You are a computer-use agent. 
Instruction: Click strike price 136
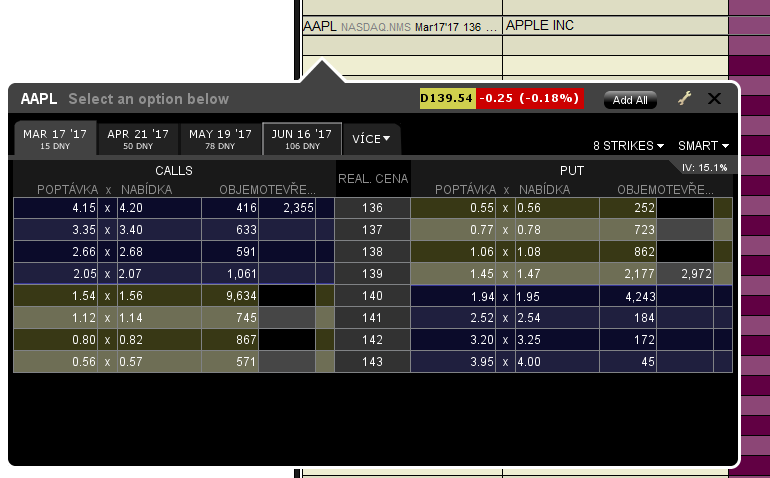(372, 208)
